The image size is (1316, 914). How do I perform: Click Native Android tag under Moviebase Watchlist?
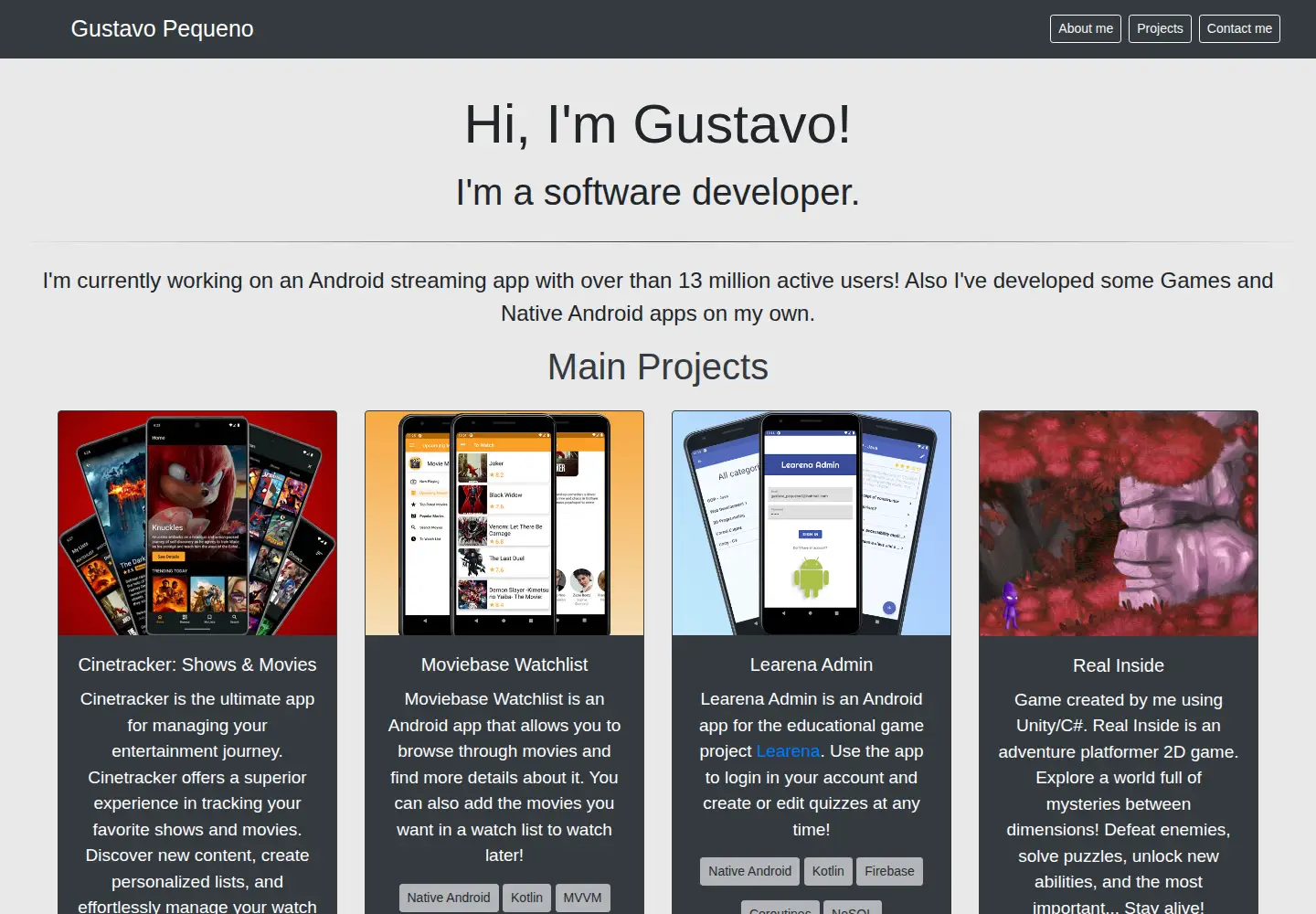449,898
